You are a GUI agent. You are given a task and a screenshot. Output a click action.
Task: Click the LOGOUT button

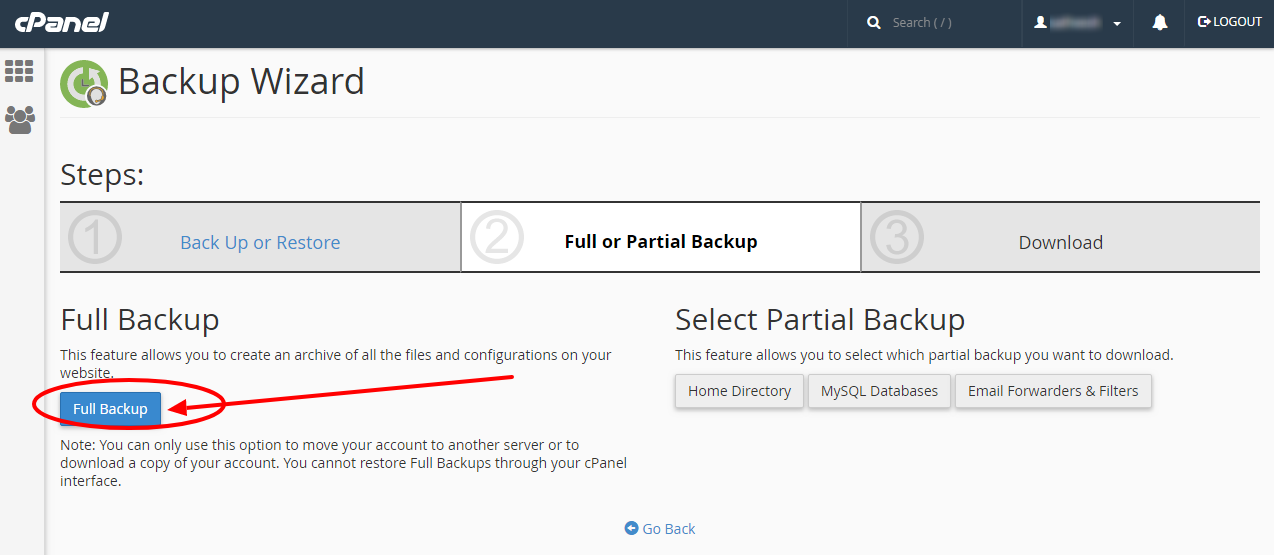1230,22
